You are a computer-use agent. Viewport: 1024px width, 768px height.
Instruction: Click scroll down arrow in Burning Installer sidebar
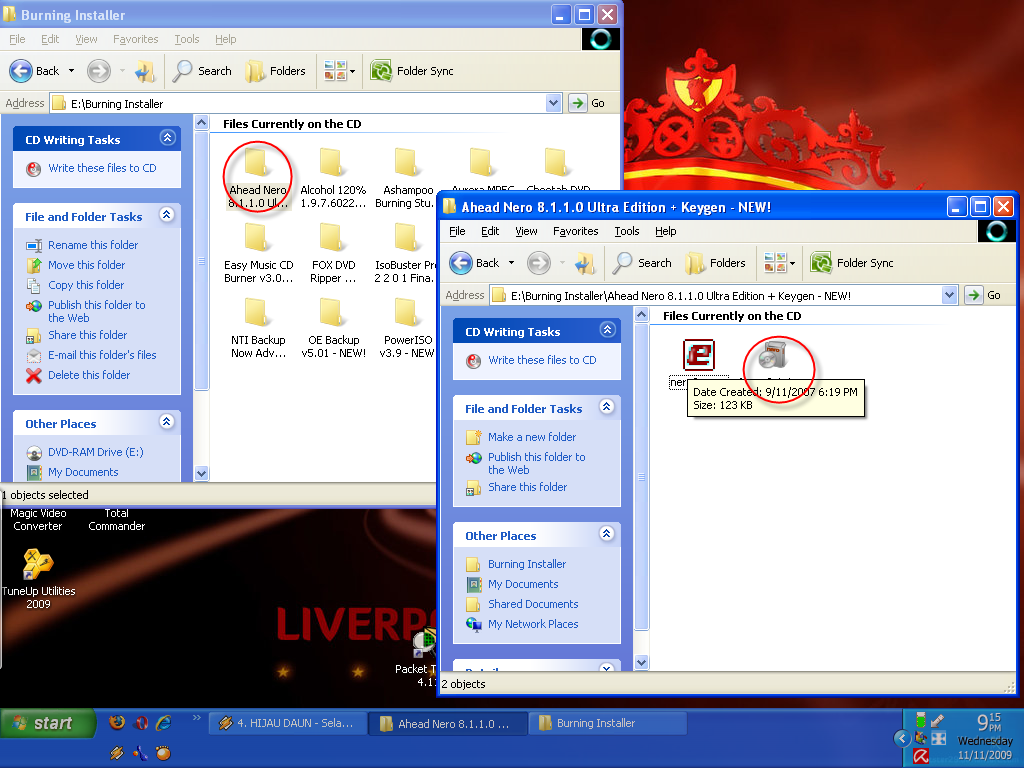(201, 473)
